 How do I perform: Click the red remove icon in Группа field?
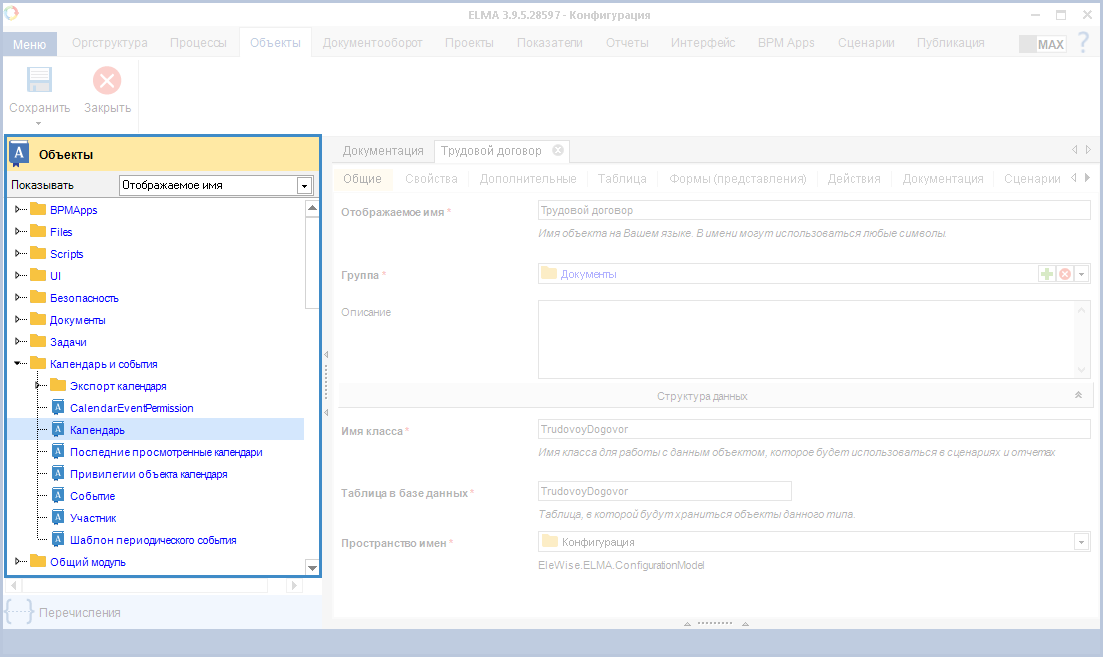point(1064,274)
